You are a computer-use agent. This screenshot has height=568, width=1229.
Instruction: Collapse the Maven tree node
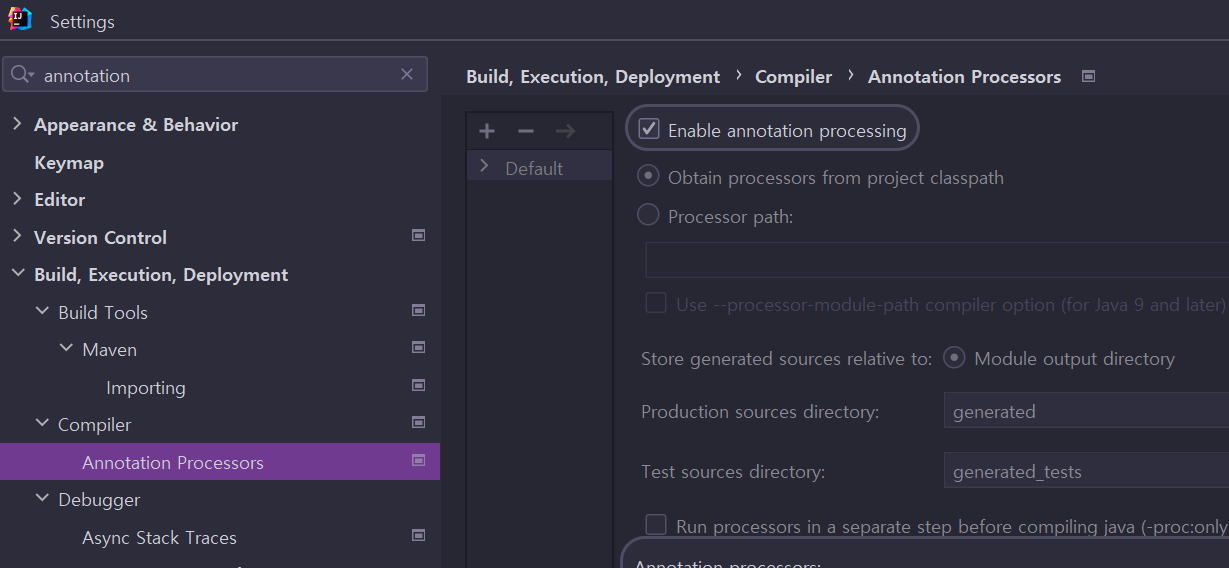pos(66,349)
